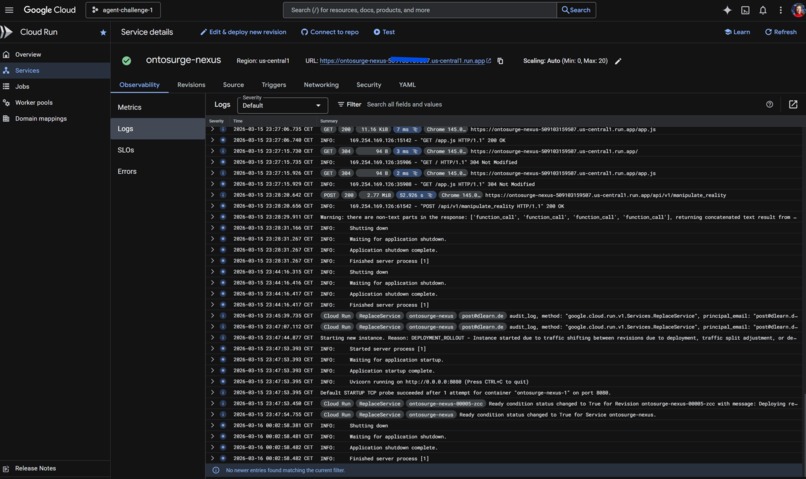Switch to the Security tab
806x479 pixels.
click(x=369, y=85)
